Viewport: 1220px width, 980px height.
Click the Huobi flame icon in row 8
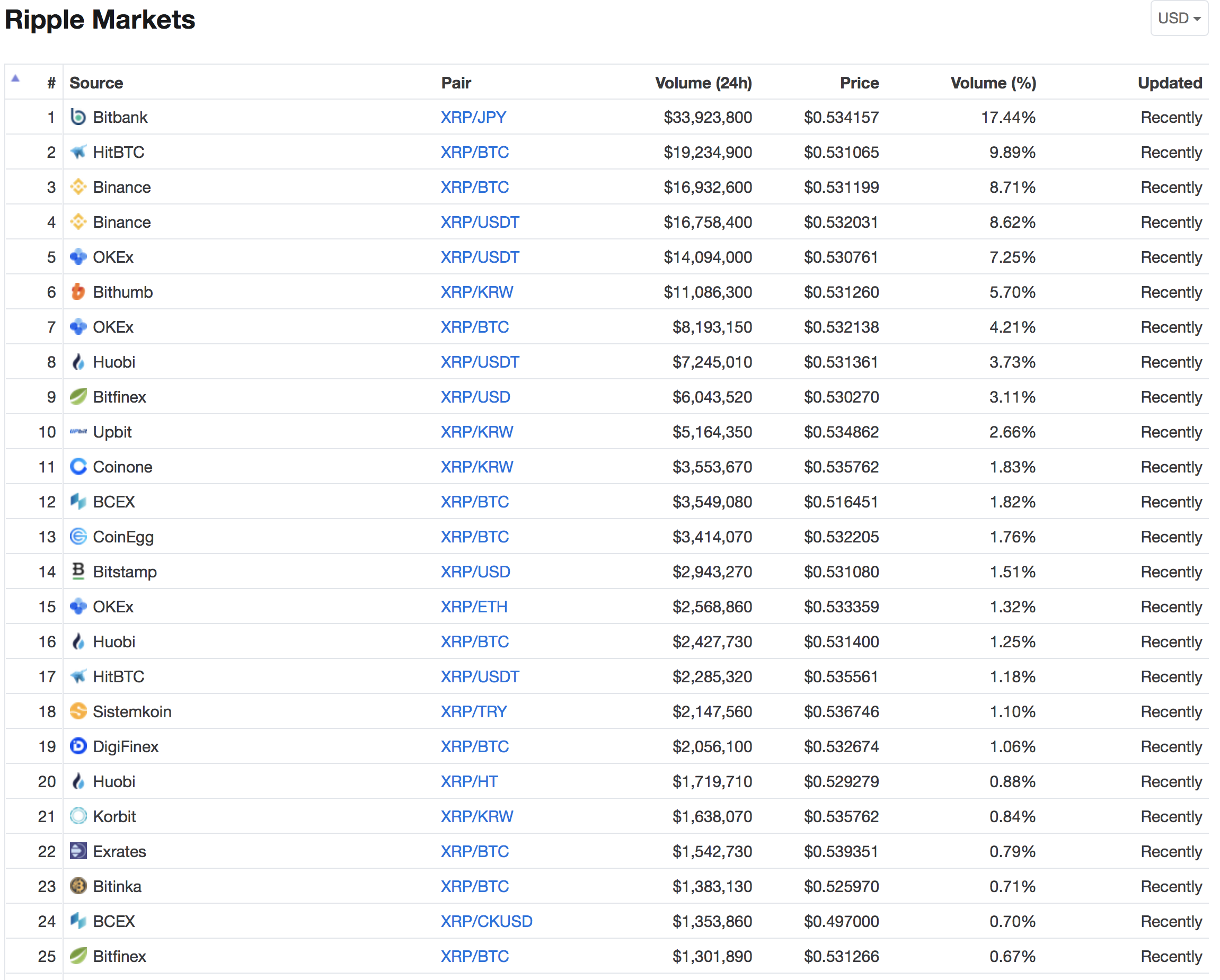click(78, 362)
